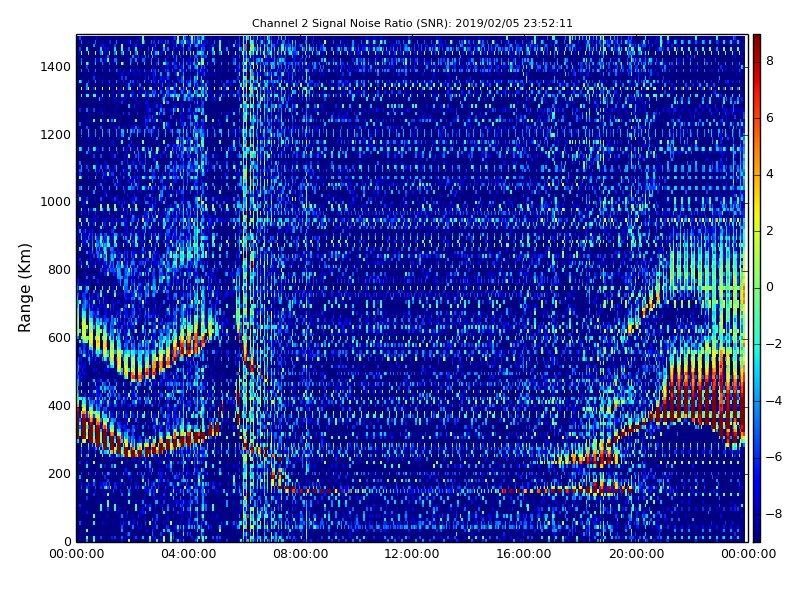Click the final 00:00:00 label at axis end
This screenshot has height=600, width=800.
(748, 554)
